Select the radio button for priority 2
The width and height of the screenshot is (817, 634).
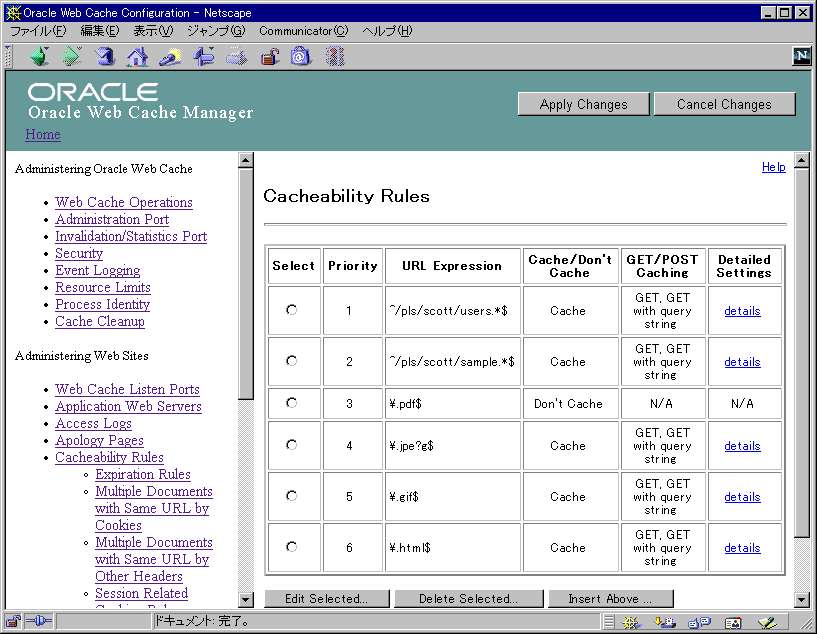coord(292,360)
